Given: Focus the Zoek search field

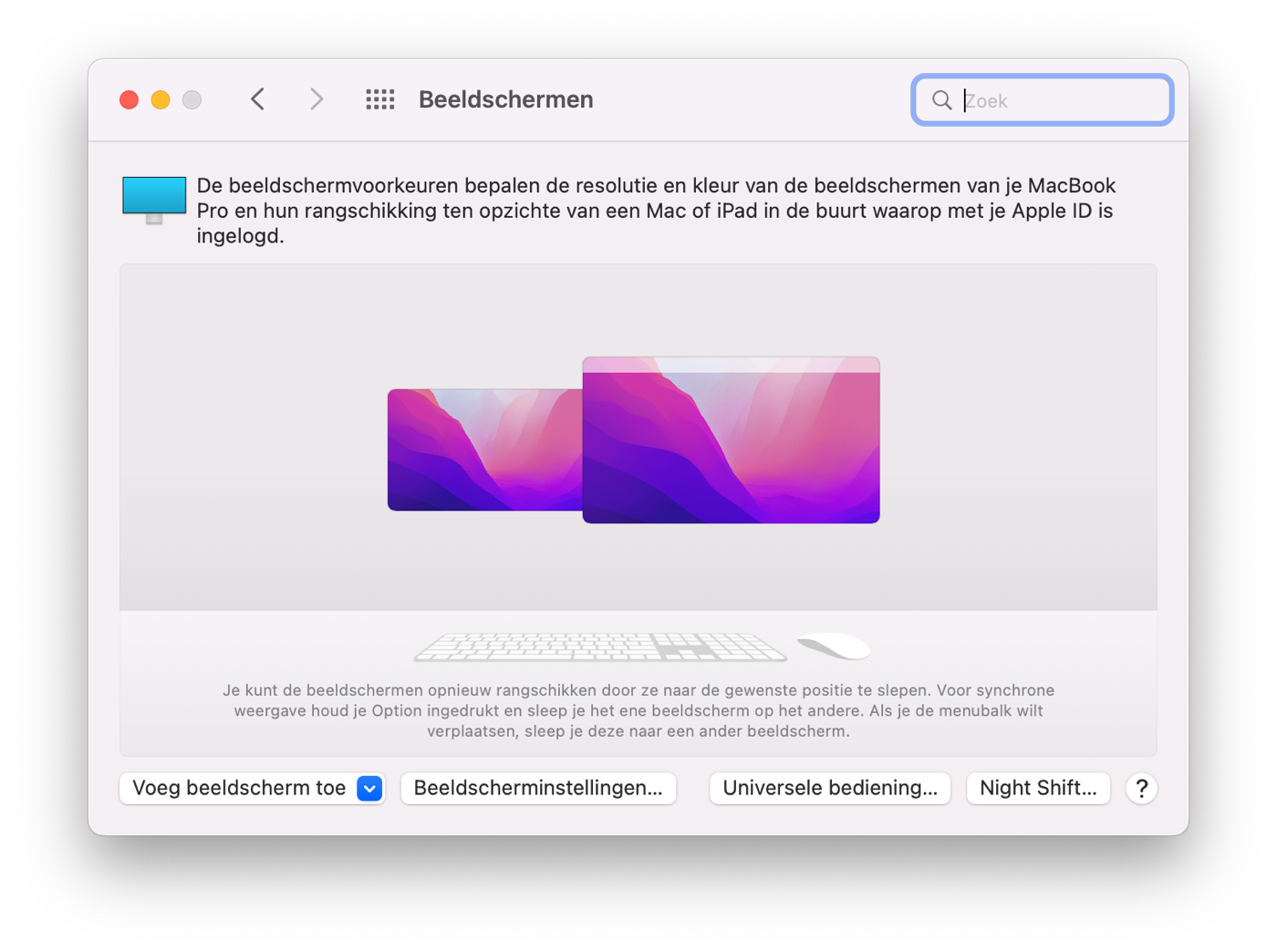Looking at the screenshot, I should [1042, 100].
